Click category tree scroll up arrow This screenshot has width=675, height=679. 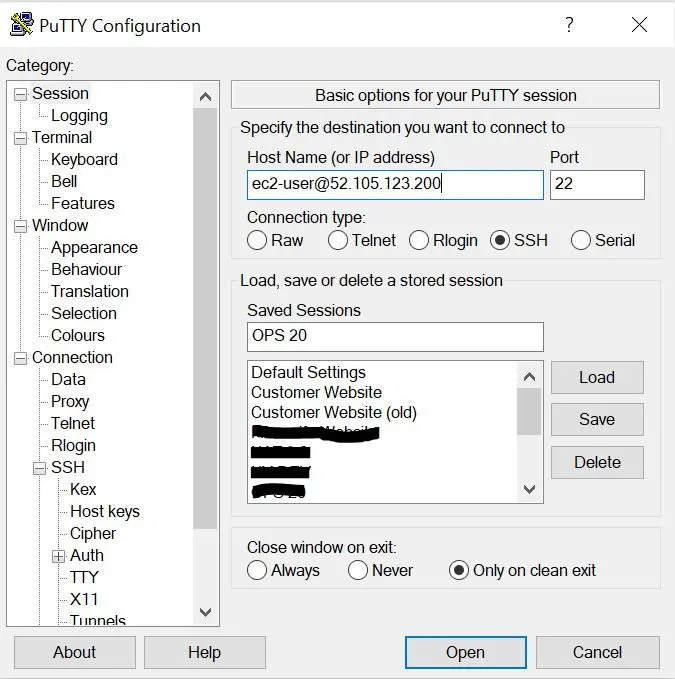pyautogui.click(x=205, y=97)
